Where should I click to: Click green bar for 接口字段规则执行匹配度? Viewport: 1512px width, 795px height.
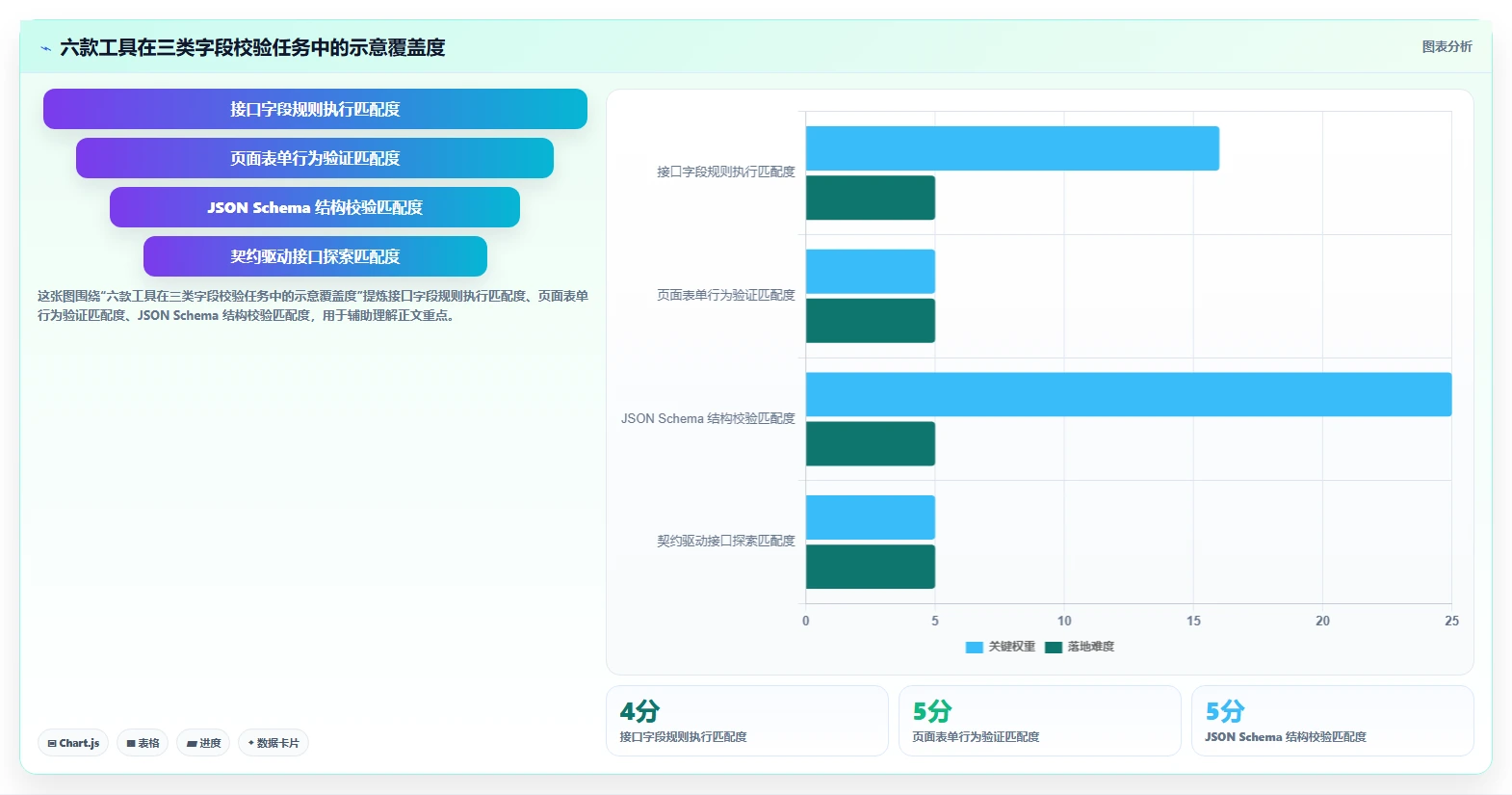click(x=871, y=198)
